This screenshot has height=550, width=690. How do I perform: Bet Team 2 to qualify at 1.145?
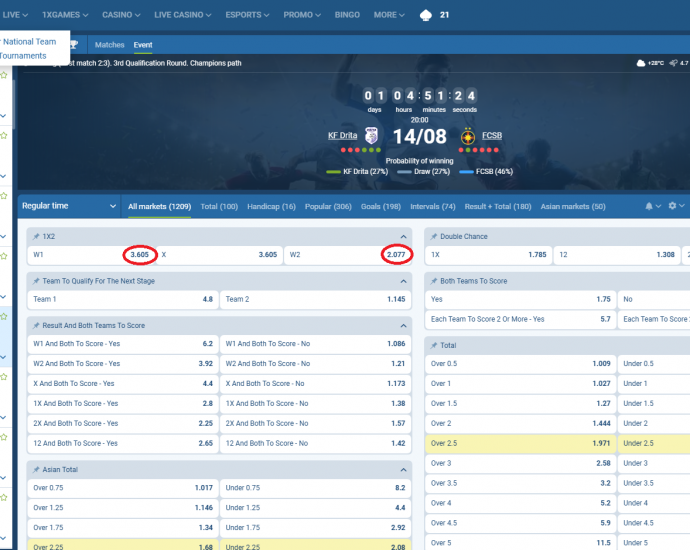pyautogui.click(x=316, y=299)
